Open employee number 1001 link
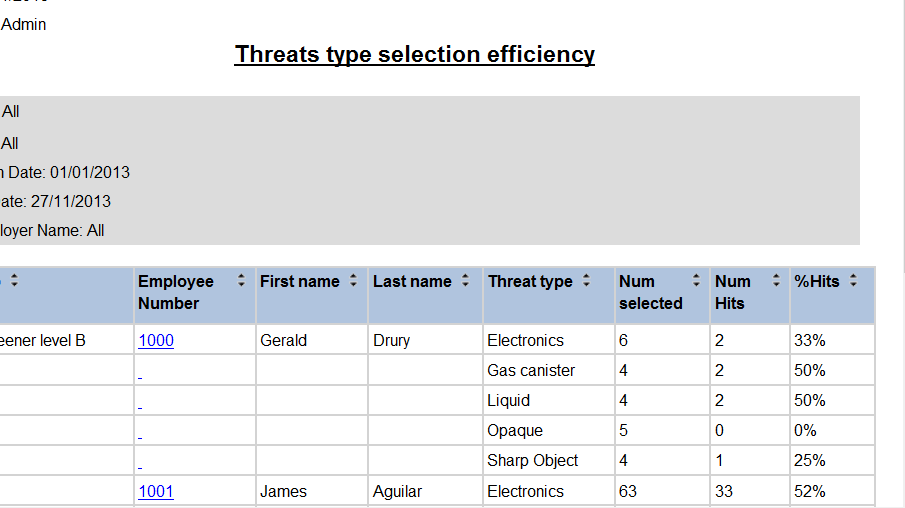Screen dimensions: 905x508 tap(156, 492)
